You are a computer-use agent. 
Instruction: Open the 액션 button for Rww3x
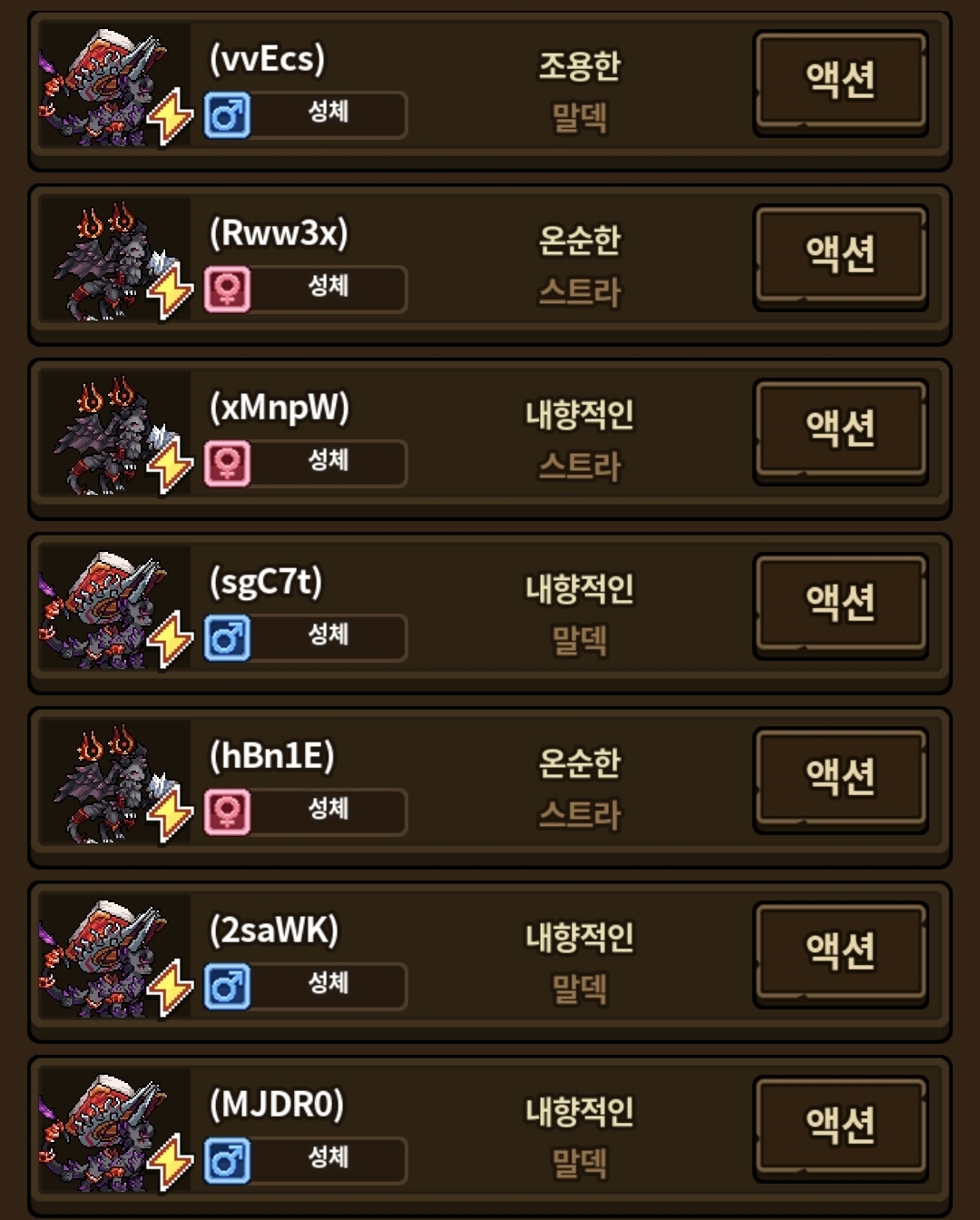[840, 257]
